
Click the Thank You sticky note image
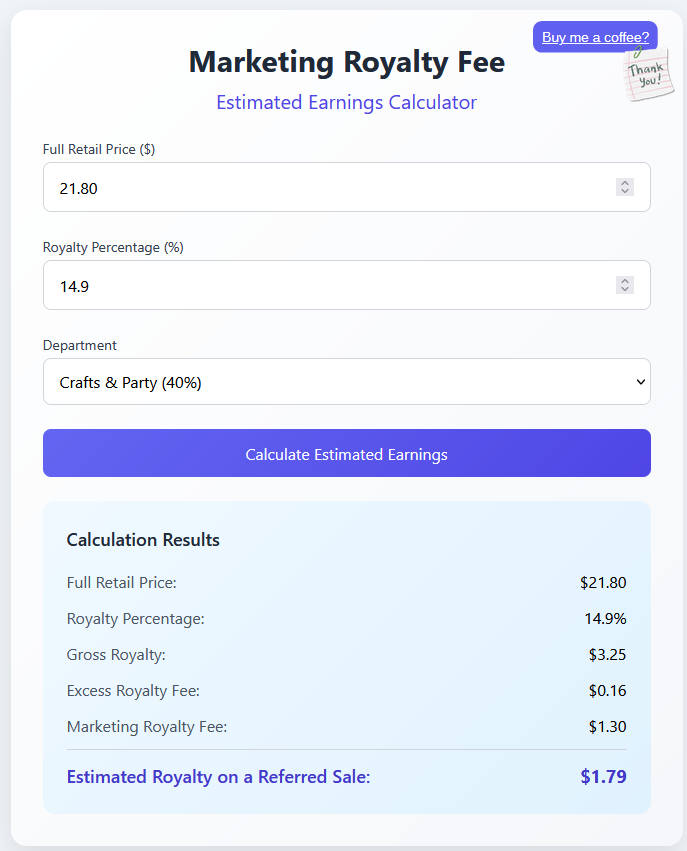(649, 74)
